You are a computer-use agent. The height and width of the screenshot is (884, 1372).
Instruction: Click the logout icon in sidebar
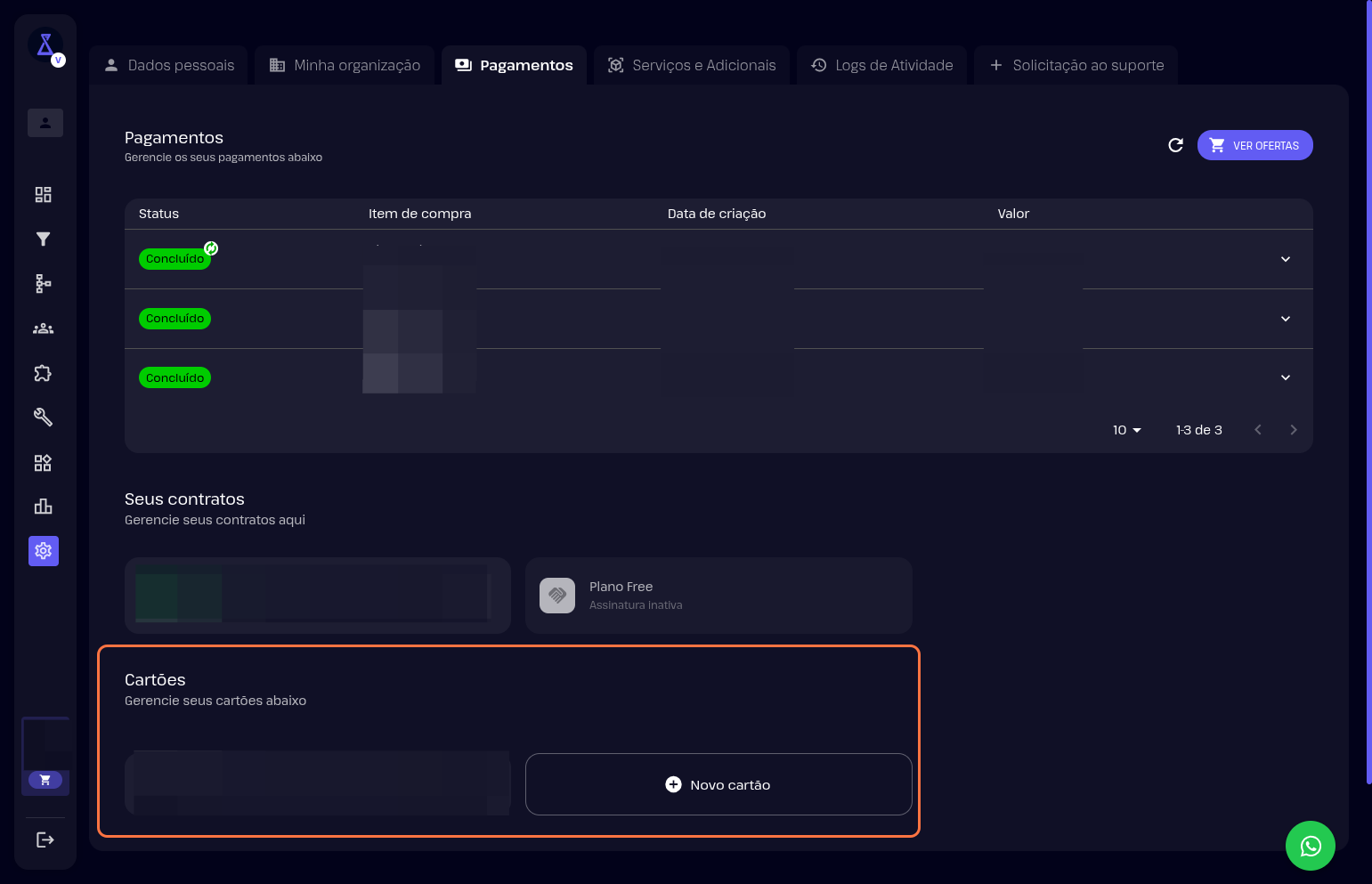click(45, 839)
